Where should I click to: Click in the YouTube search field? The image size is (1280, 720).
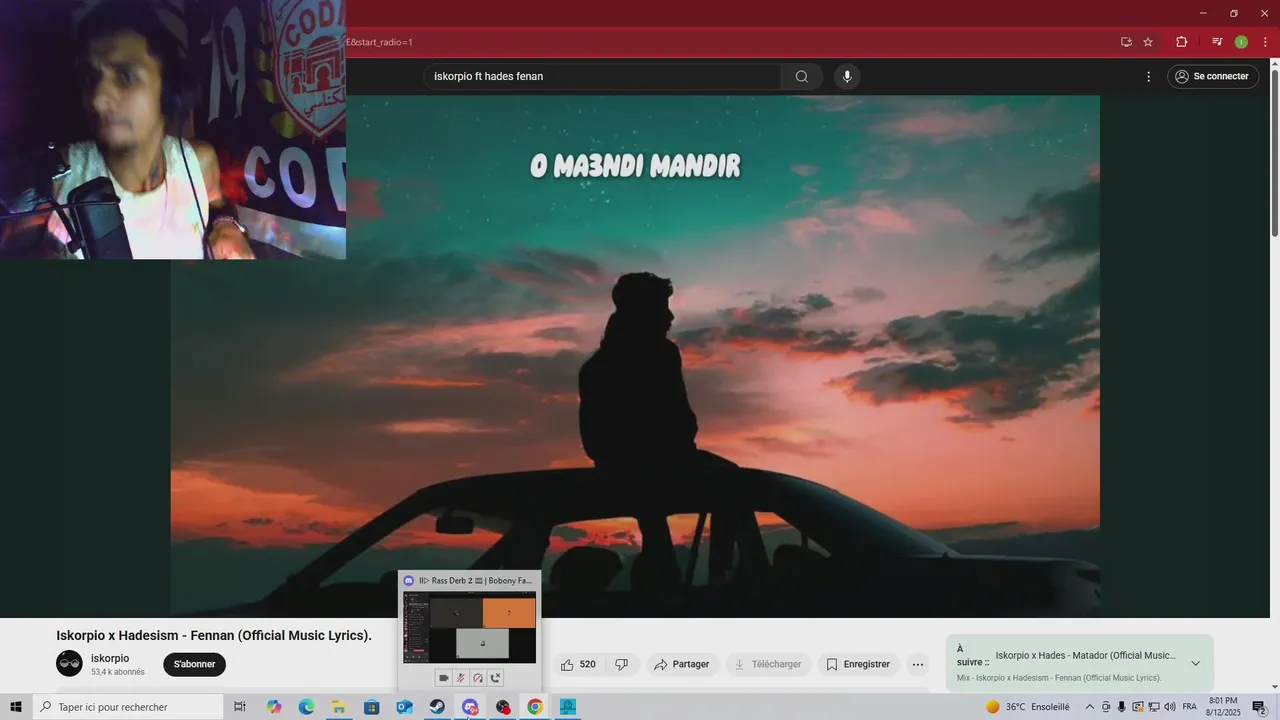pyautogui.click(x=602, y=77)
